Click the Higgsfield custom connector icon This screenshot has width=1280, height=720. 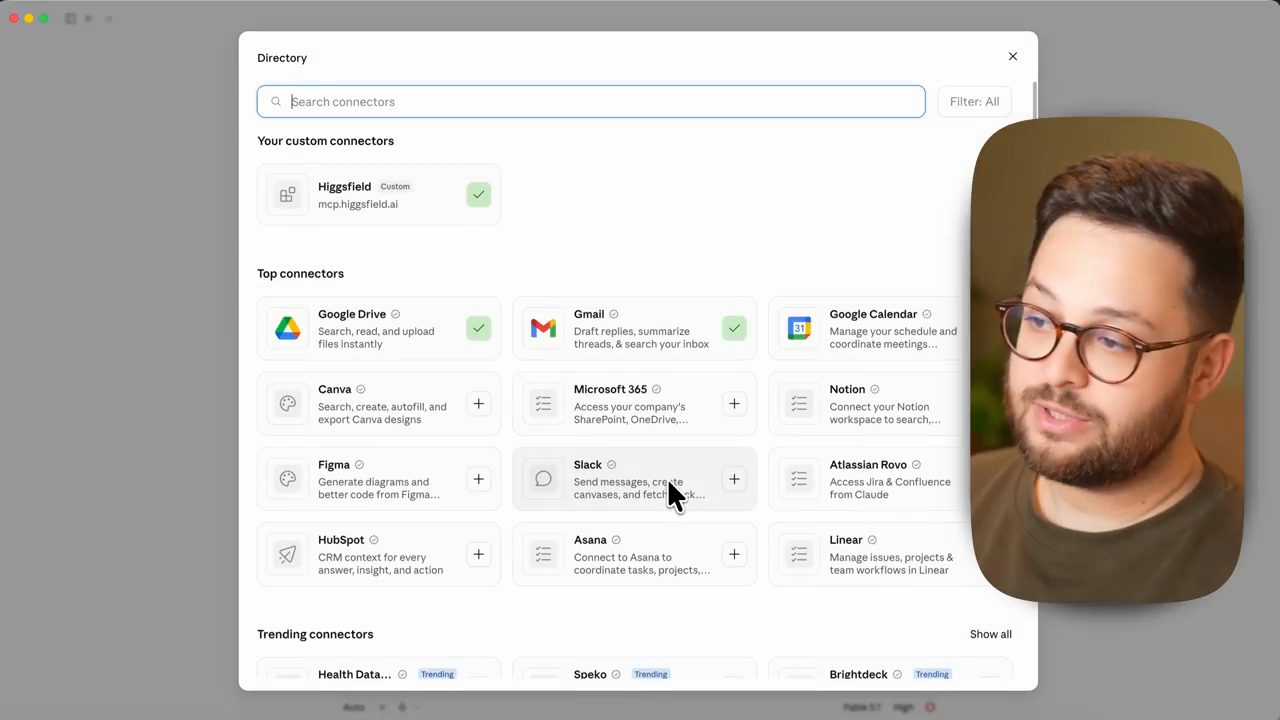[288, 194]
